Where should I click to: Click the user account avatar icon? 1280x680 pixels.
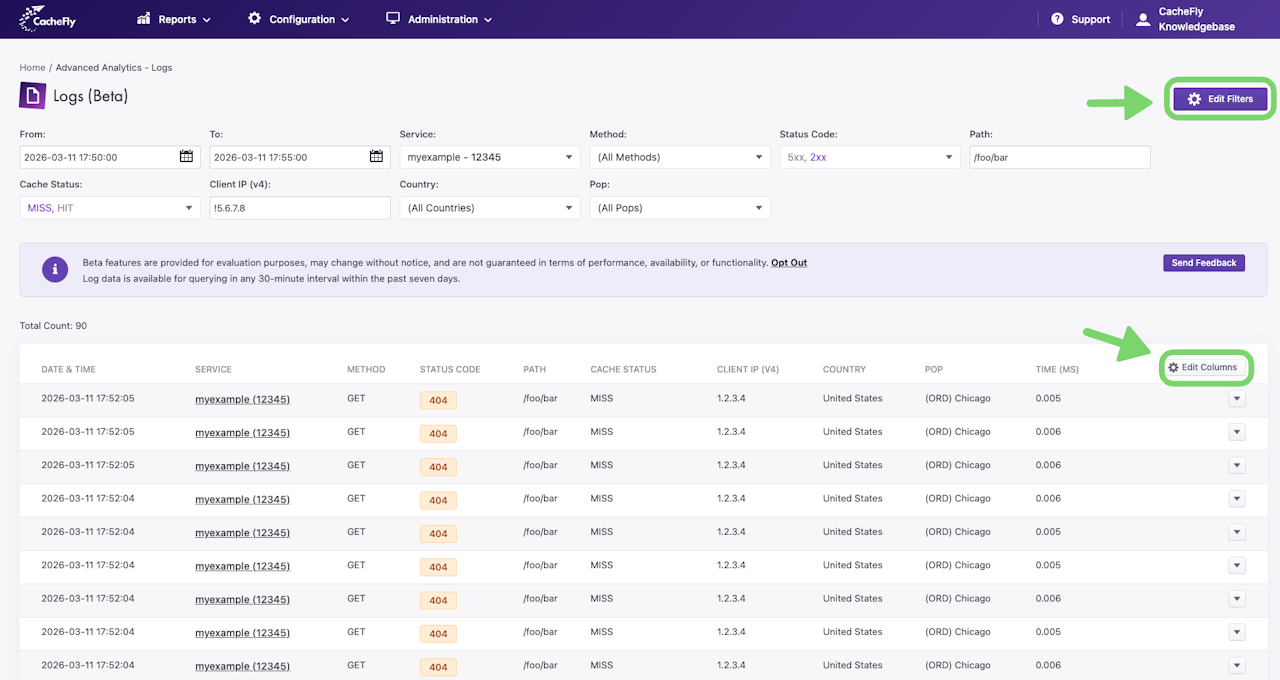click(1143, 19)
